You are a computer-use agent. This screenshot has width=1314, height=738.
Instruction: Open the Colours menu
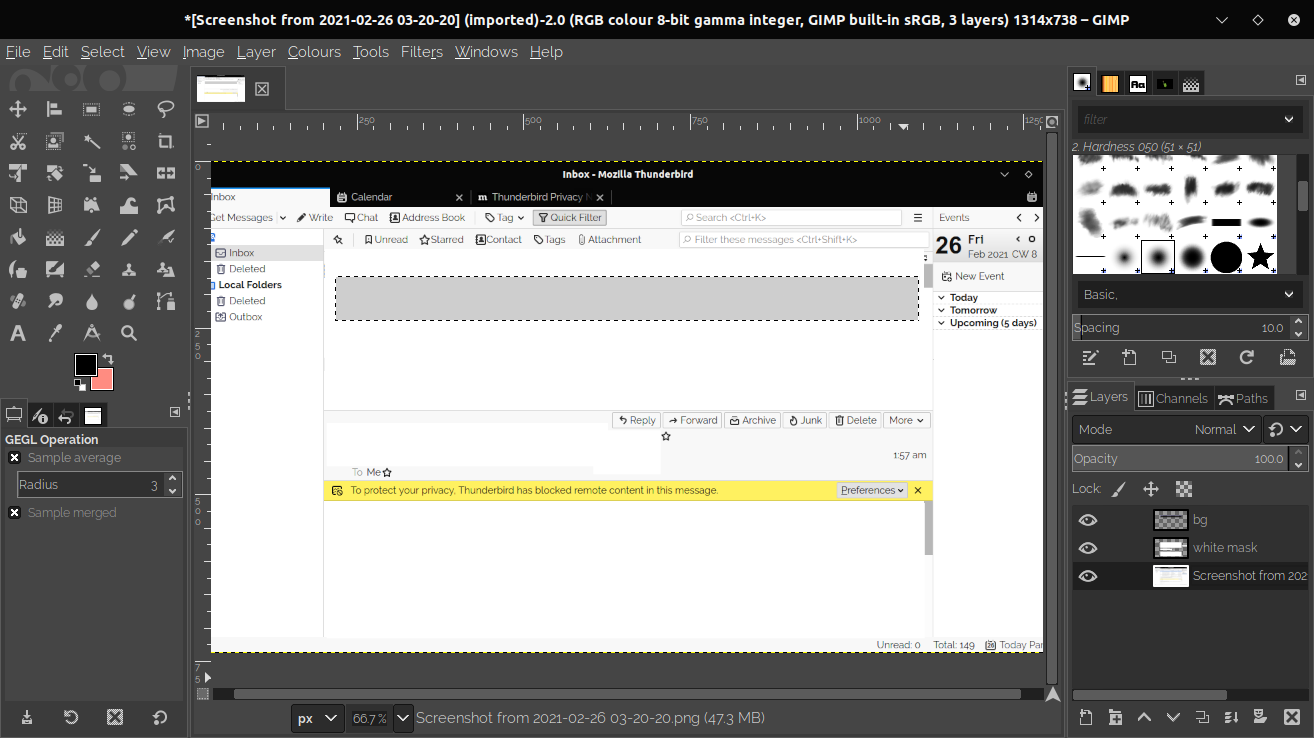tap(314, 52)
